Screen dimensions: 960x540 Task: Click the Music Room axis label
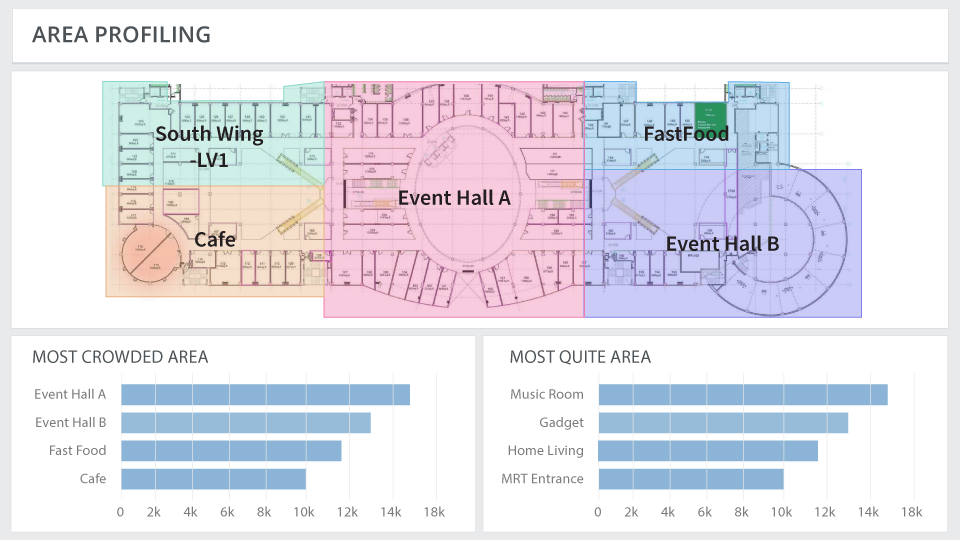[x=546, y=395]
